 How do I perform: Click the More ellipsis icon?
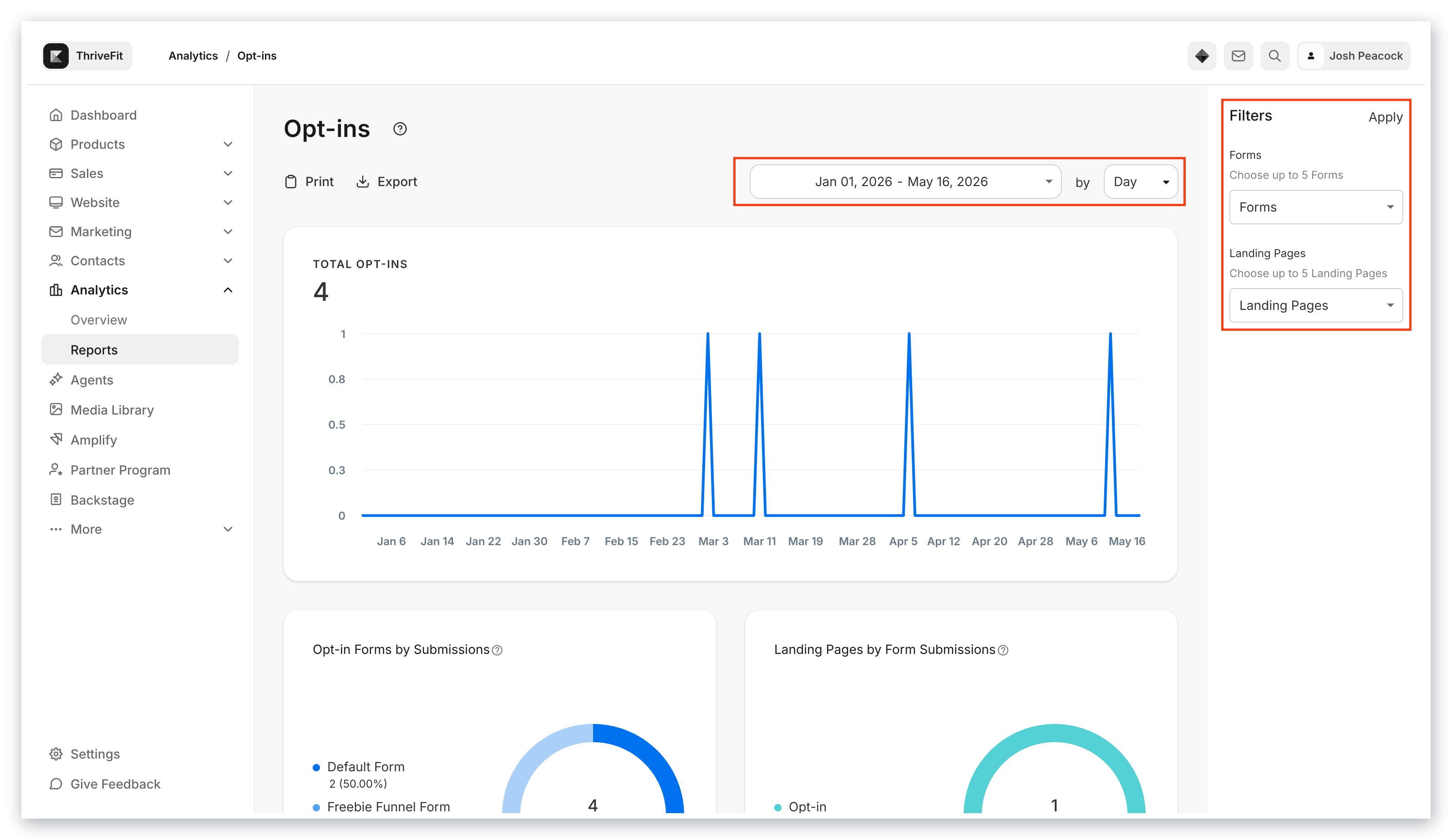[x=56, y=529]
